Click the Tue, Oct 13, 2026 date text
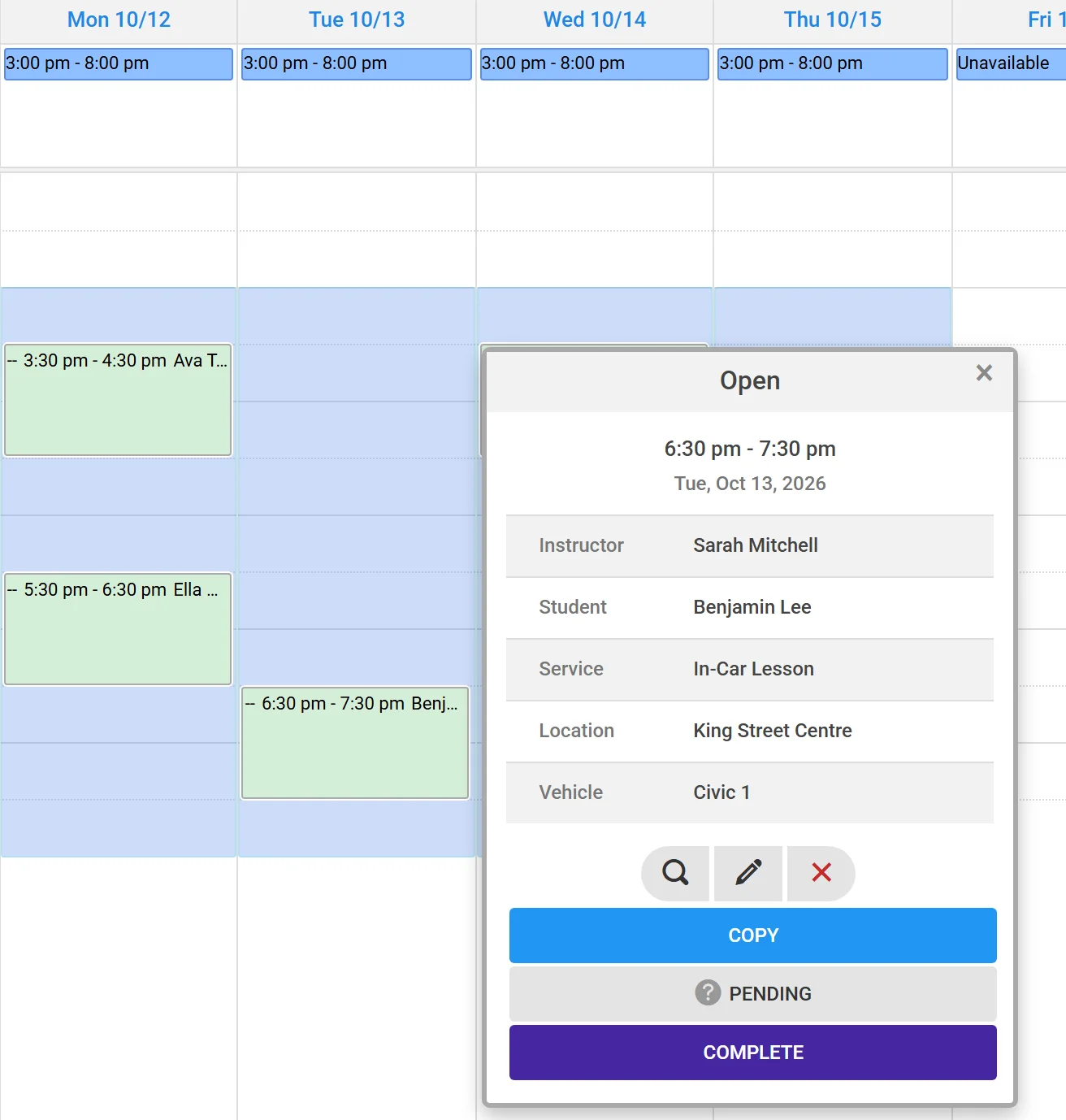 [x=750, y=484]
